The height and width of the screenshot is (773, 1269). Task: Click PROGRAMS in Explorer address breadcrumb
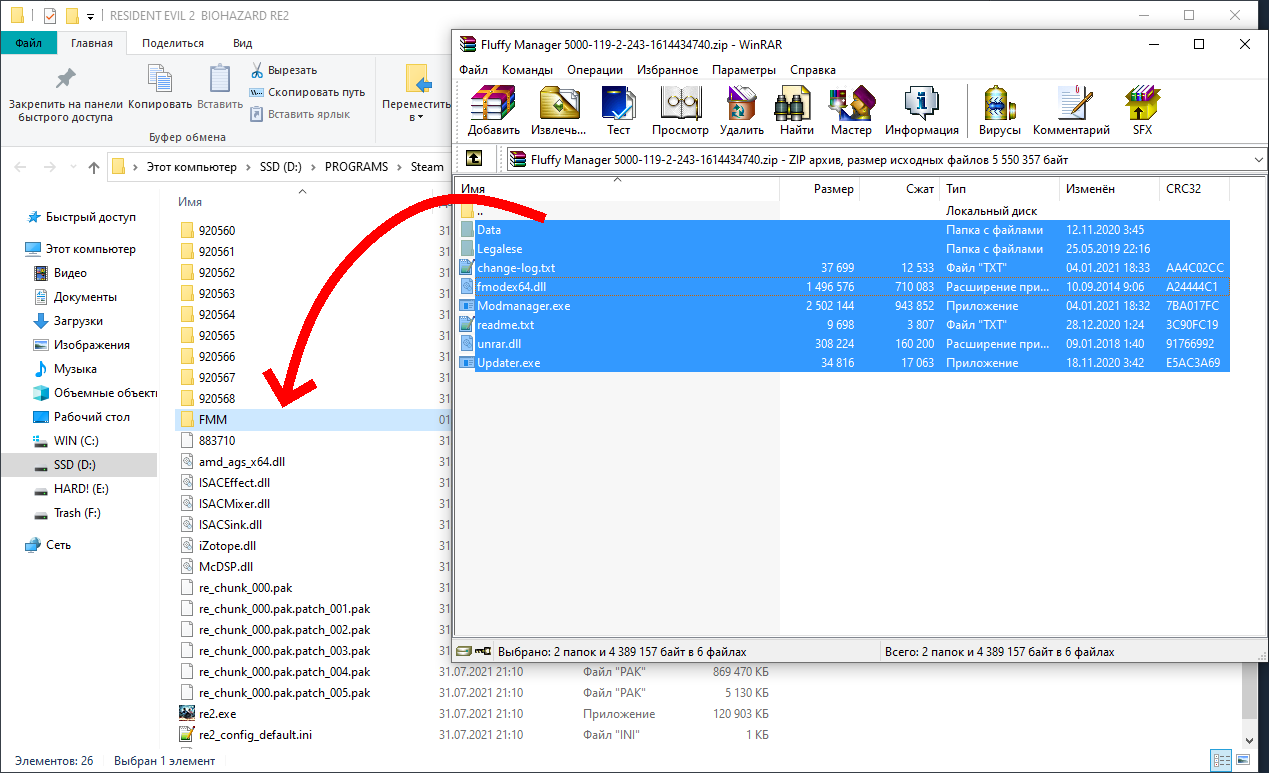click(356, 167)
